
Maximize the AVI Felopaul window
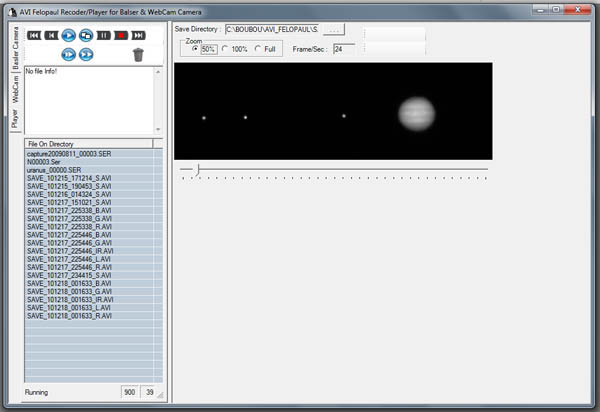556,10
